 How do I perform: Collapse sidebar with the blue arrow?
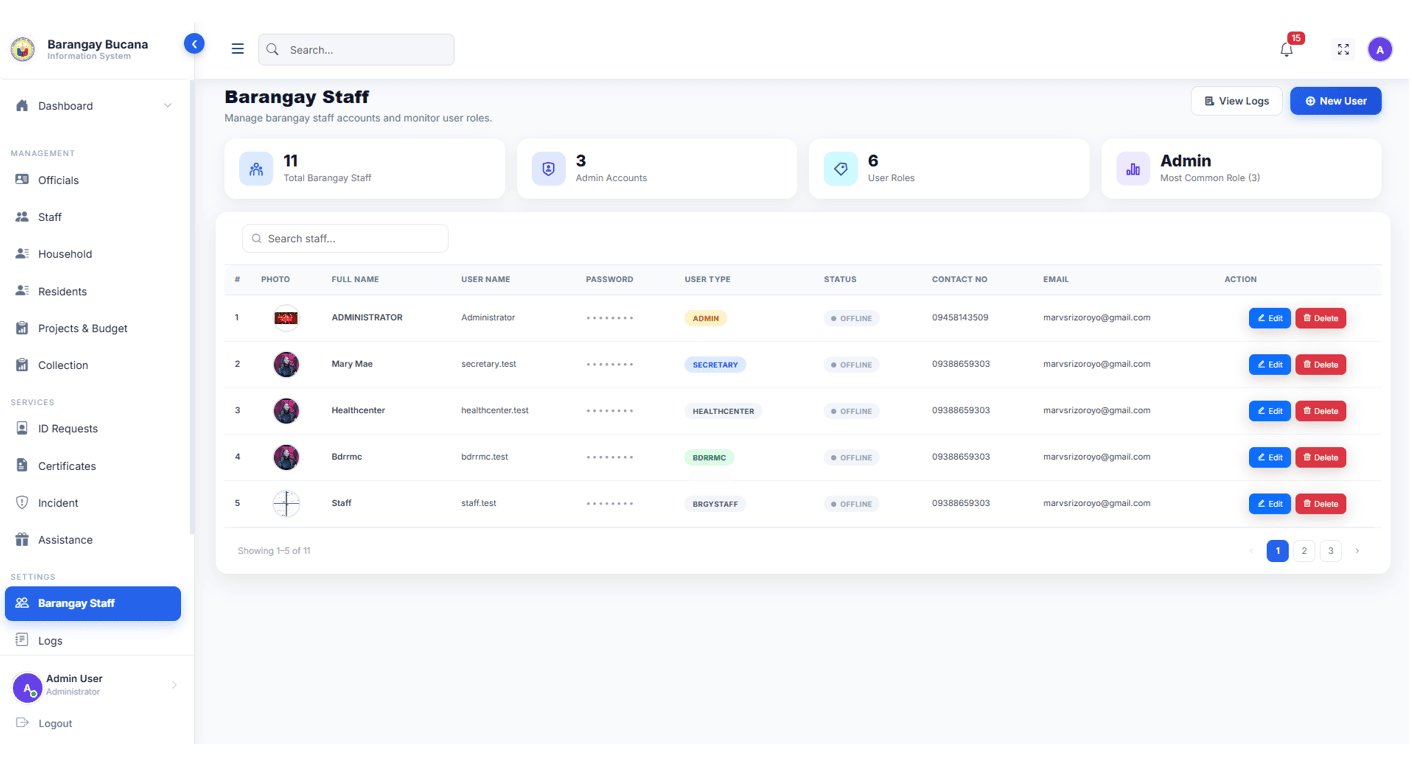194,44
